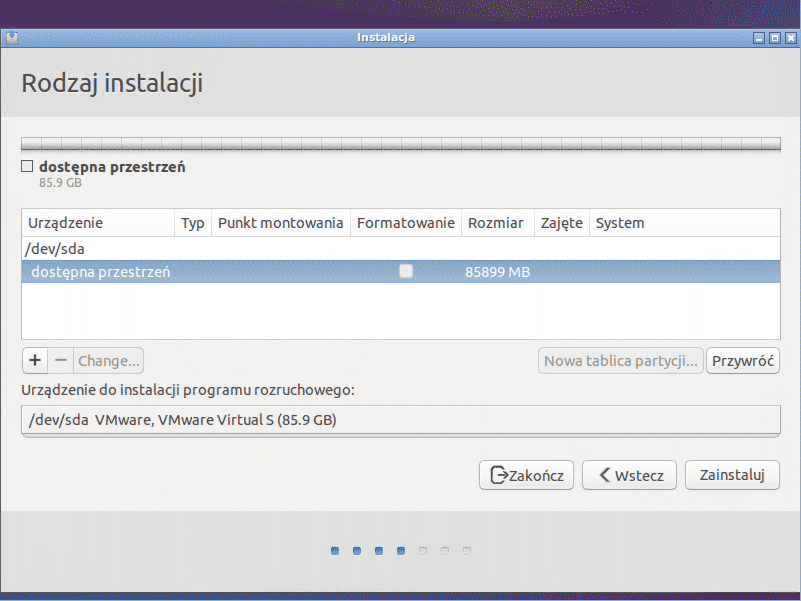This screenshot has width=801, height=601.
Task: Click the Zakończ quit button
Action: click(x=526, y=476)
